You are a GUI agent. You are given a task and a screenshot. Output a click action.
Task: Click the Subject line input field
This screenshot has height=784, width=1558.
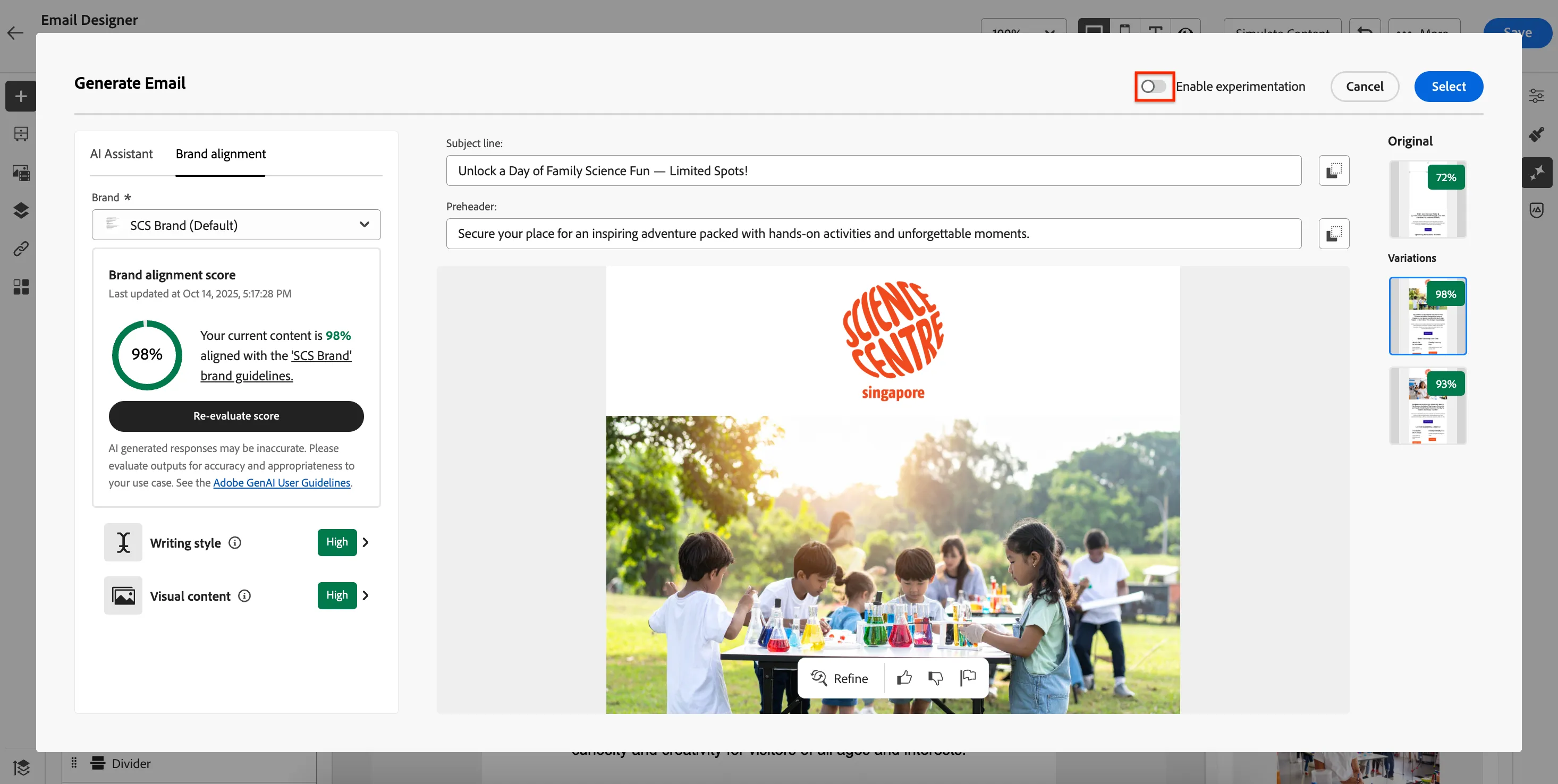[874, 171]
